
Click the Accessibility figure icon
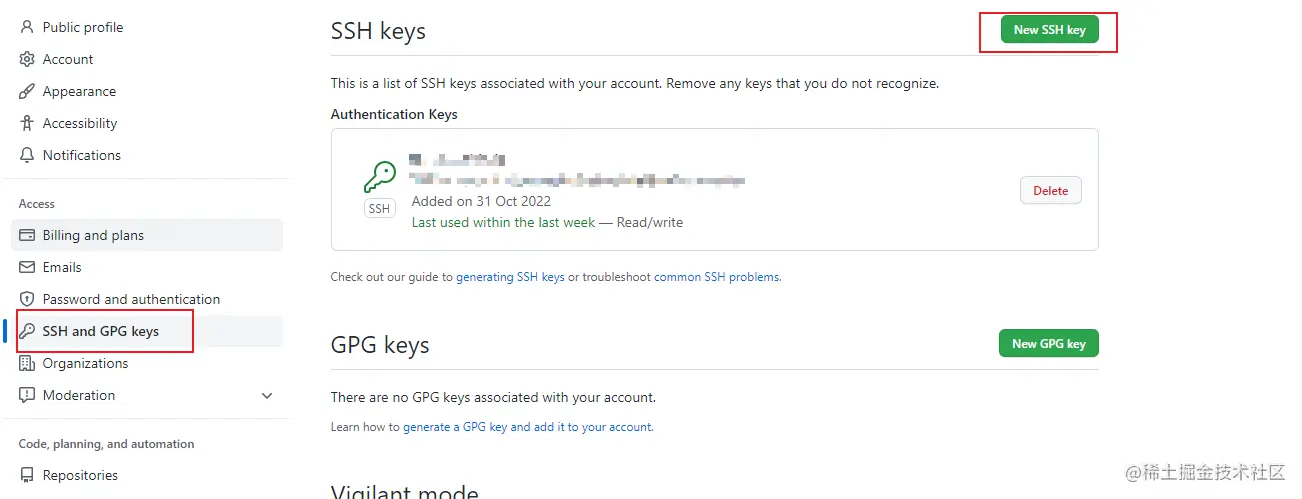(x=27, y=123)
